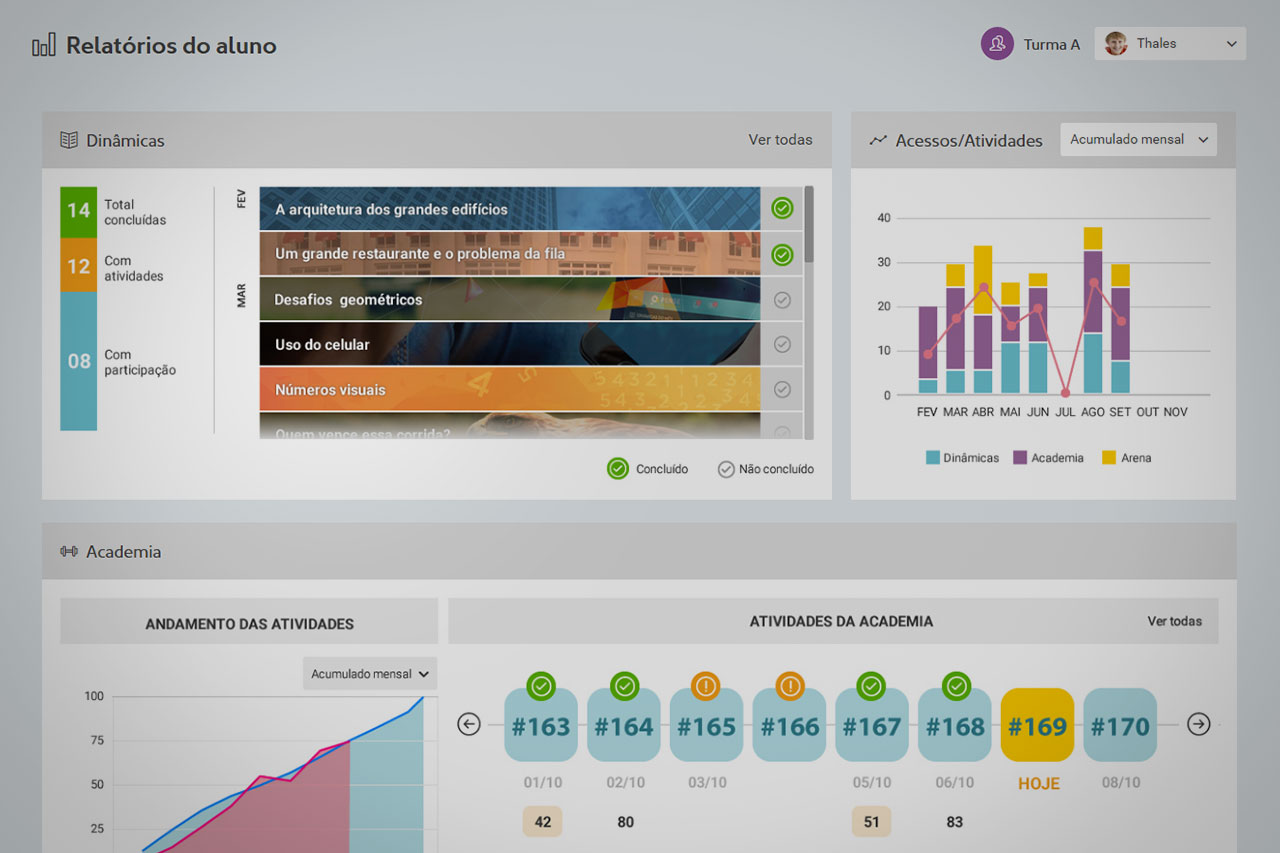Click Ver todas in the Dinâmicas panel
The height and width of the screenshot is (853, 1280).
[x=780, y=140]
